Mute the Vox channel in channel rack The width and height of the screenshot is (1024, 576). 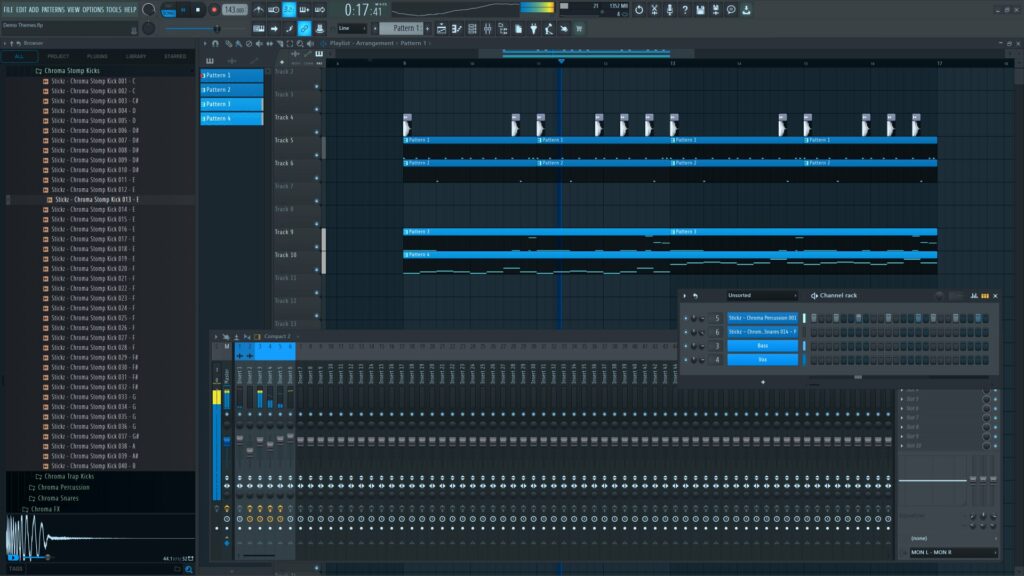[686, 360]
